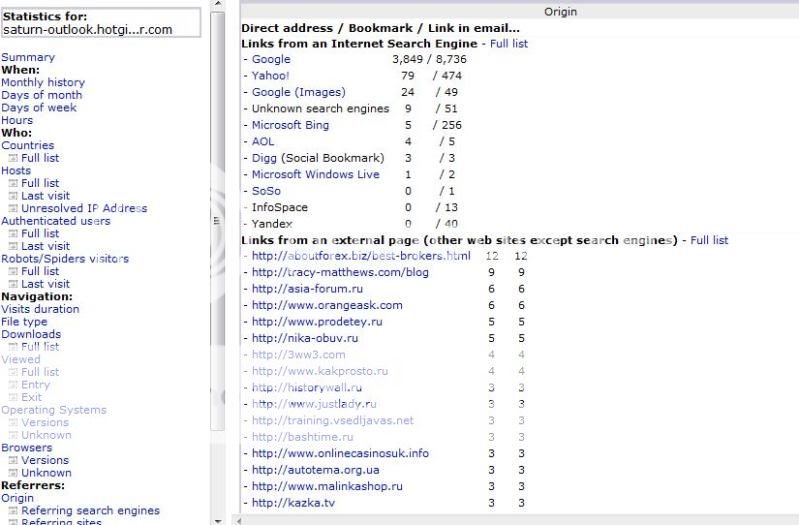799x525 pixels.
Task: Open Google (Images) link
Action: pyautogui.click(x=299, y=92)
